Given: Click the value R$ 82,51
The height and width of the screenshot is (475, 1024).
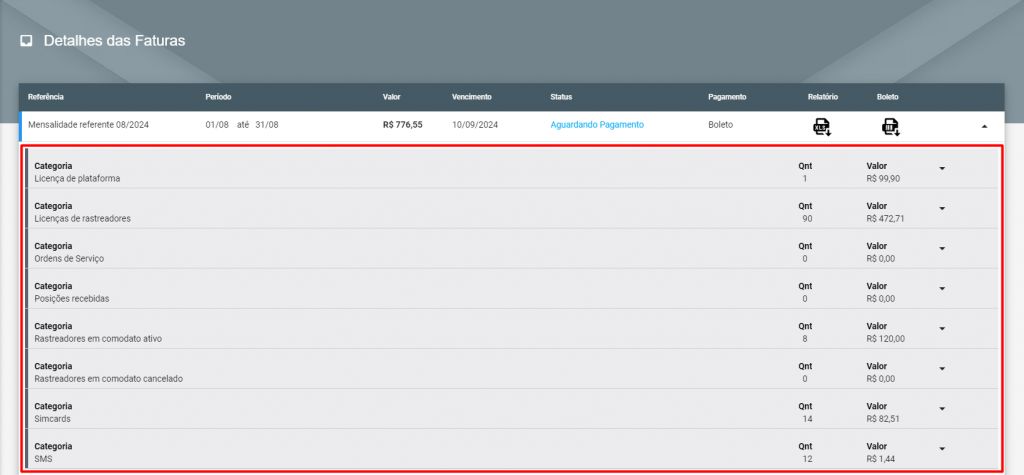Looking at the screenshot, I should [x=883, y=419].
